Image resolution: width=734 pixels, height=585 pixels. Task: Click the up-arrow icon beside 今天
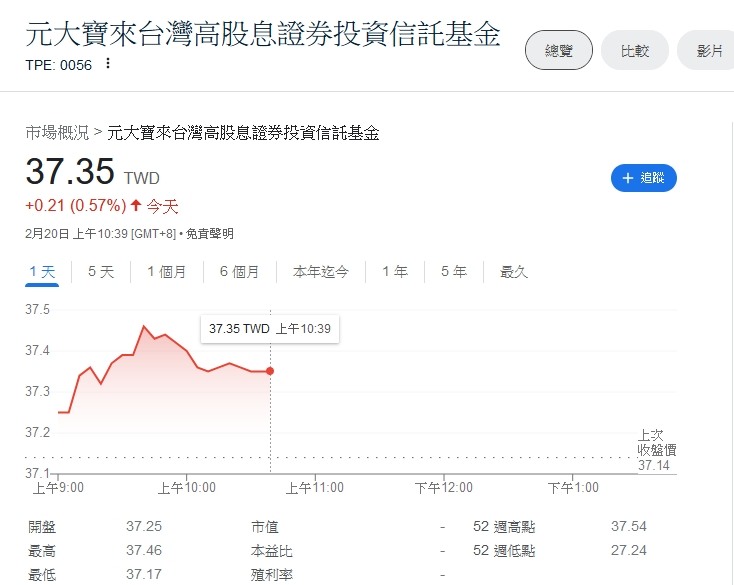pos(136,205)
